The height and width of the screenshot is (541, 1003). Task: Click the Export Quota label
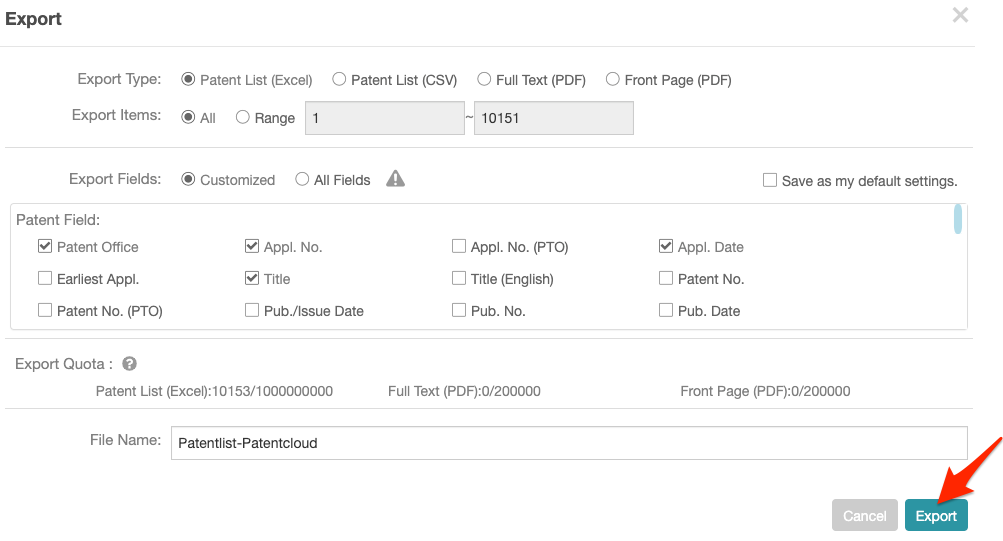[64, 364]
